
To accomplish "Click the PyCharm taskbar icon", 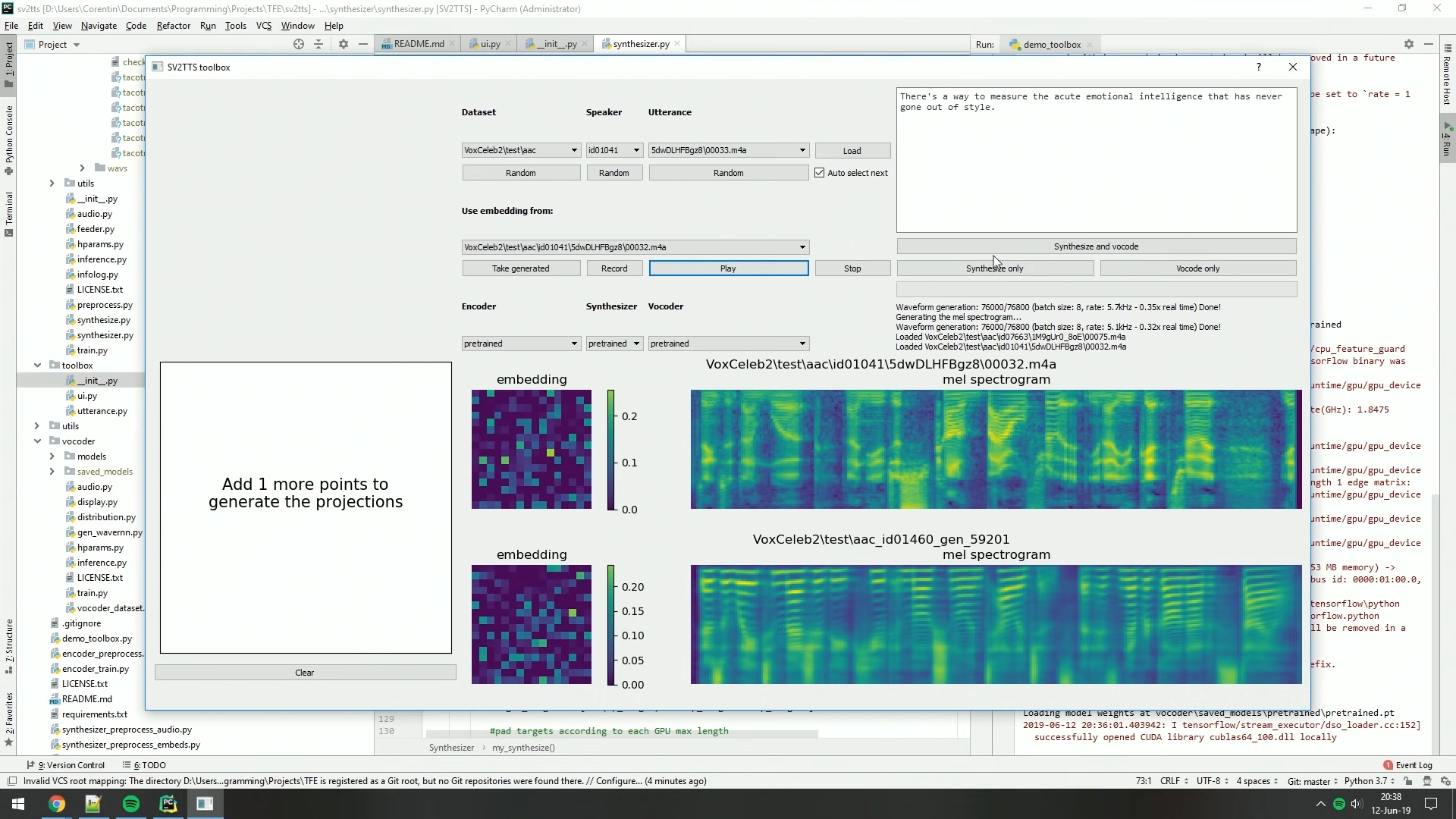I will [168, 804].
